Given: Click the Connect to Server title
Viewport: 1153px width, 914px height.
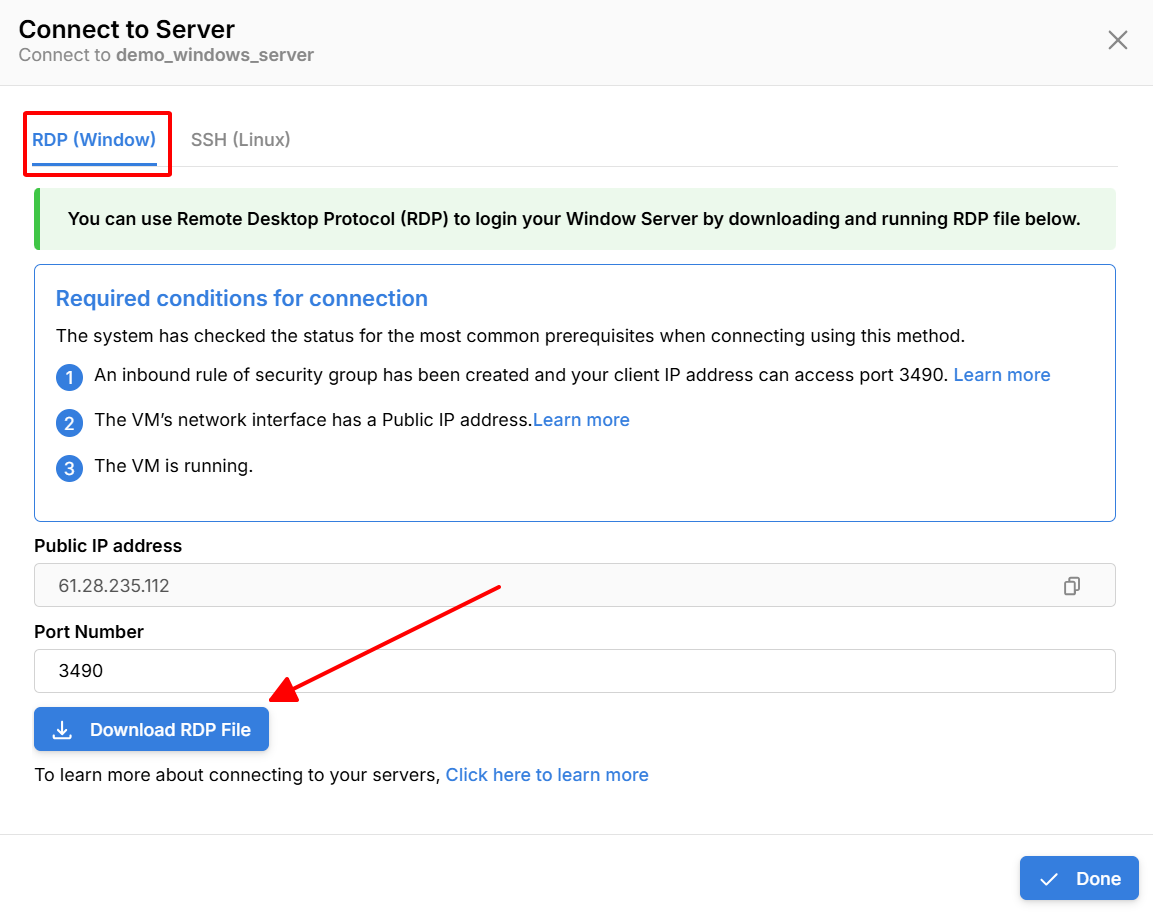Looking at the screenshot, I should point(127,29).
